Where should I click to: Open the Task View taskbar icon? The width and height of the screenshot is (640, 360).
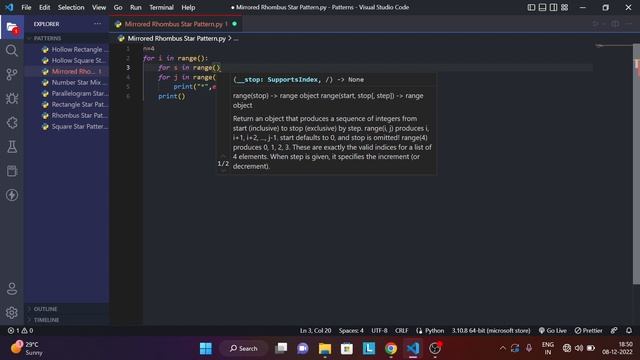[281, 348]
